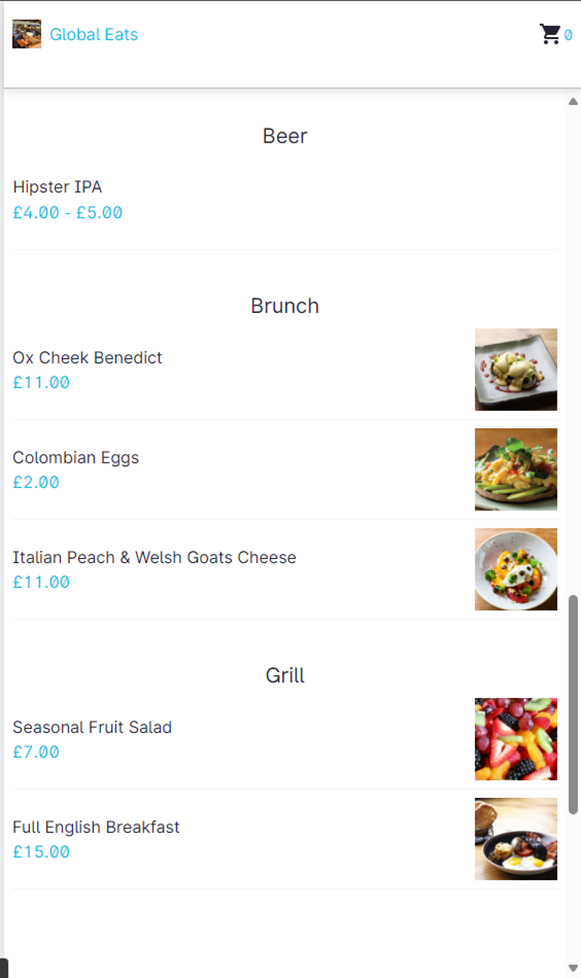Click the Global Eats header link
The image size is (581, 978).
pyautogui.click(x=94, y=34)
